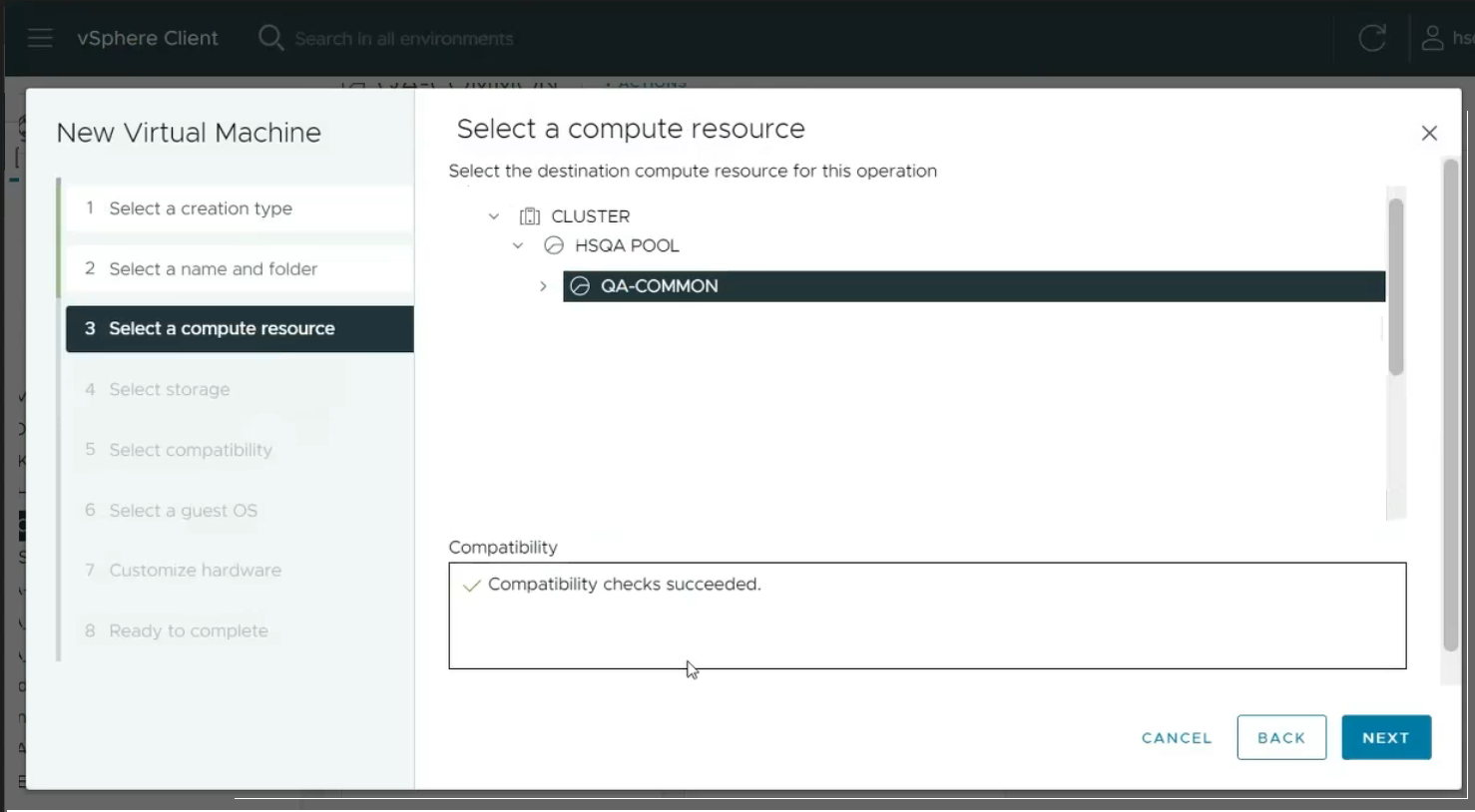Click the refresh icon in header
This screenshot has height=812, width=1475.
[1372, 38]
